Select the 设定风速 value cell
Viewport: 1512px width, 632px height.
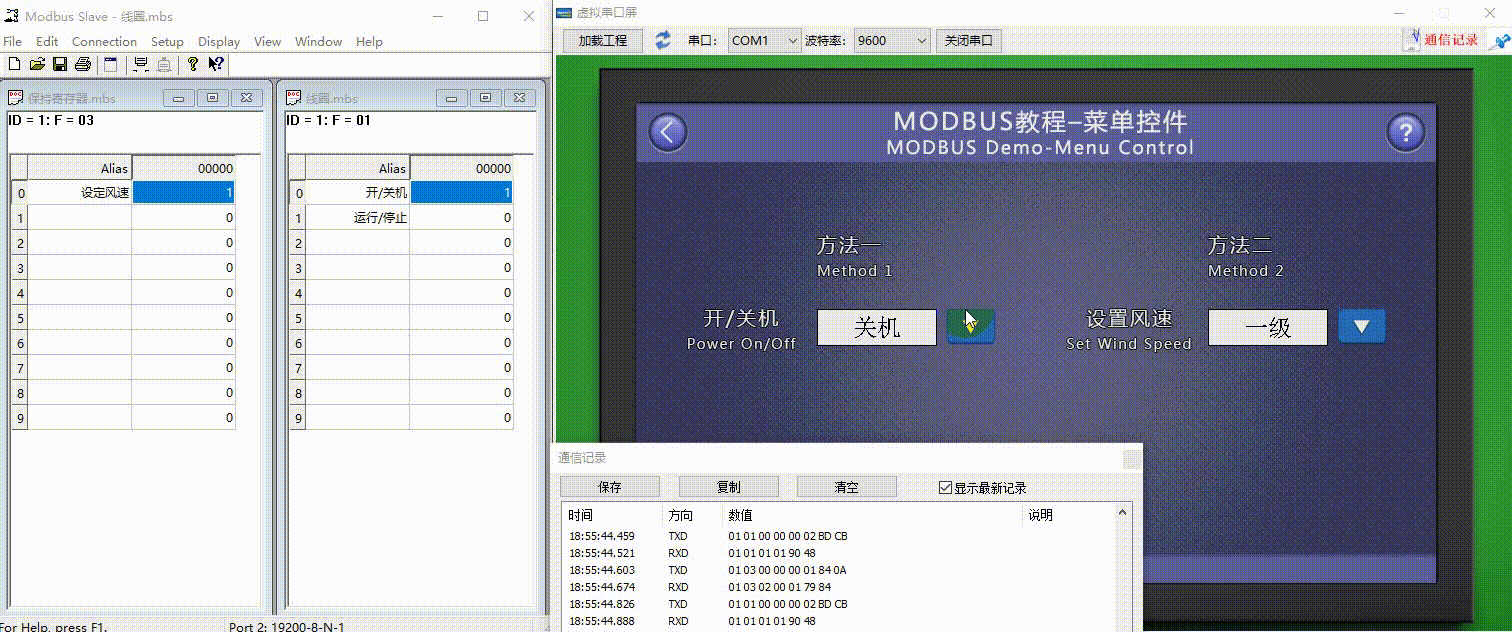click(183, 193)
